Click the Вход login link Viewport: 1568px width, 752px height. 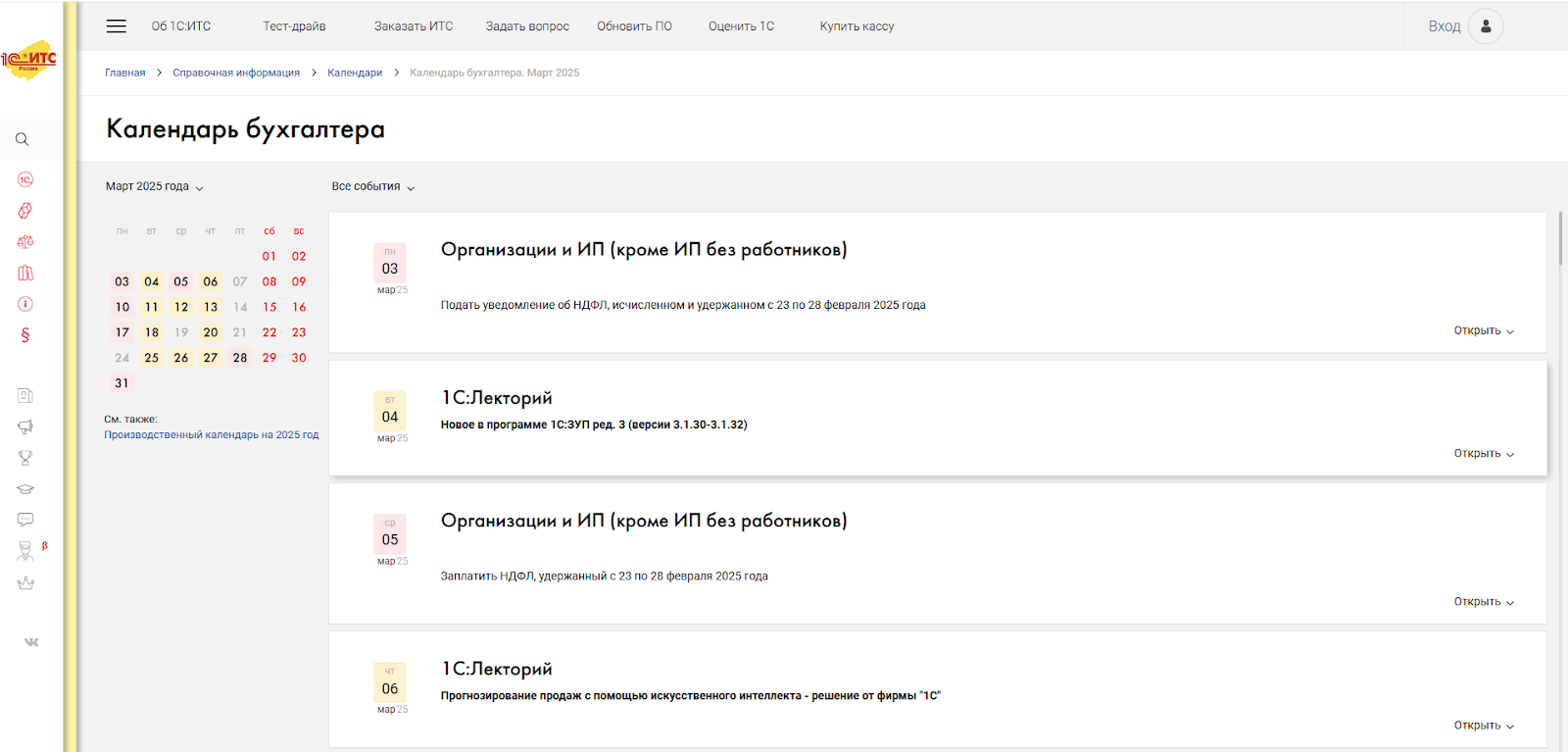tap(1445, 26)
